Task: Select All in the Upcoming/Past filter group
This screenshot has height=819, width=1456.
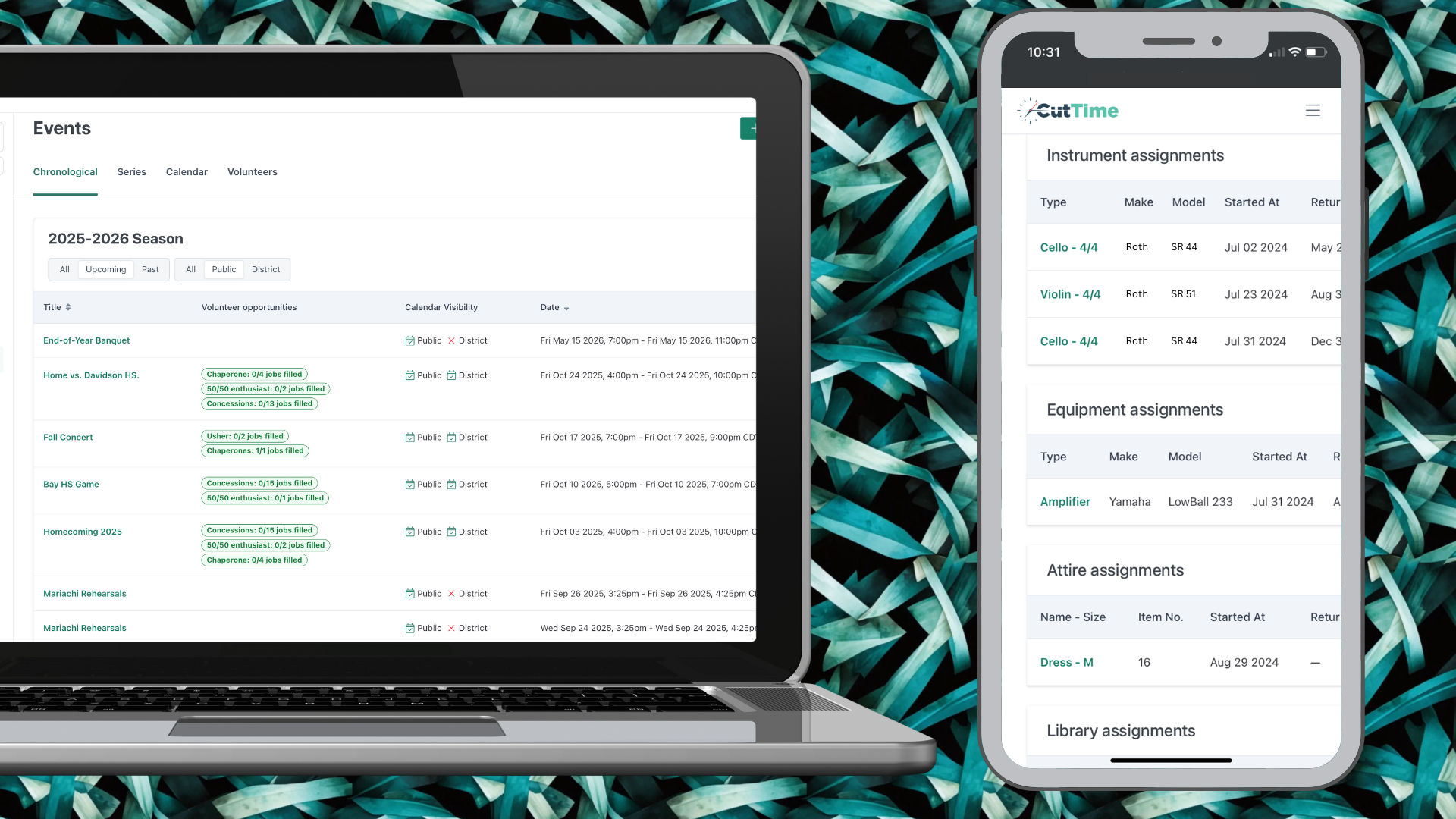Action: [64, 269]
